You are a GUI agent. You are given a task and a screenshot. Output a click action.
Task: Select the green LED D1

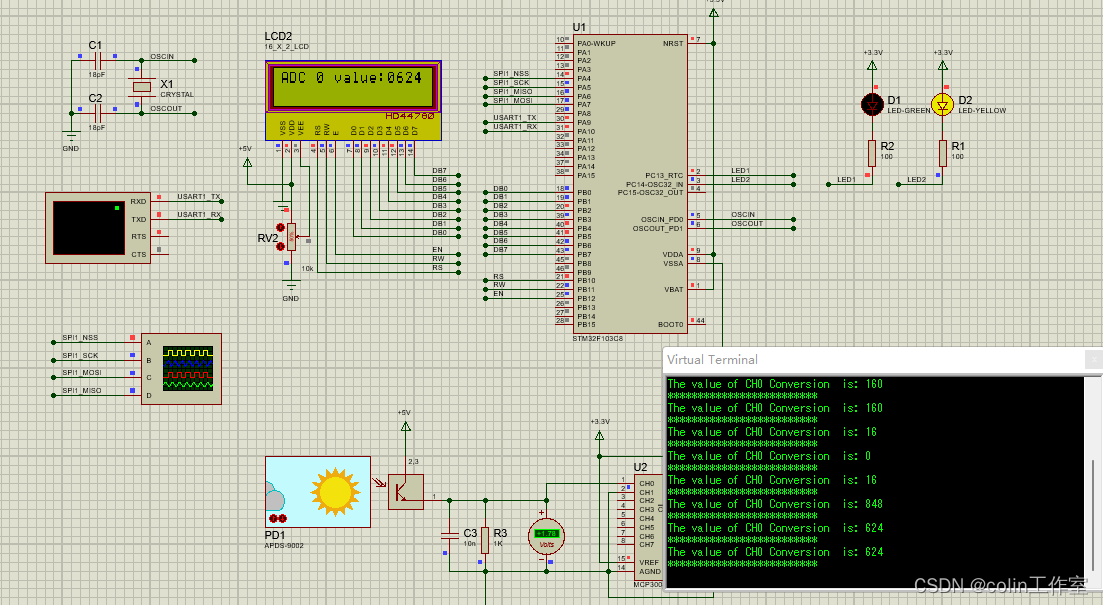pyautogui.click(x=872, y=103)
